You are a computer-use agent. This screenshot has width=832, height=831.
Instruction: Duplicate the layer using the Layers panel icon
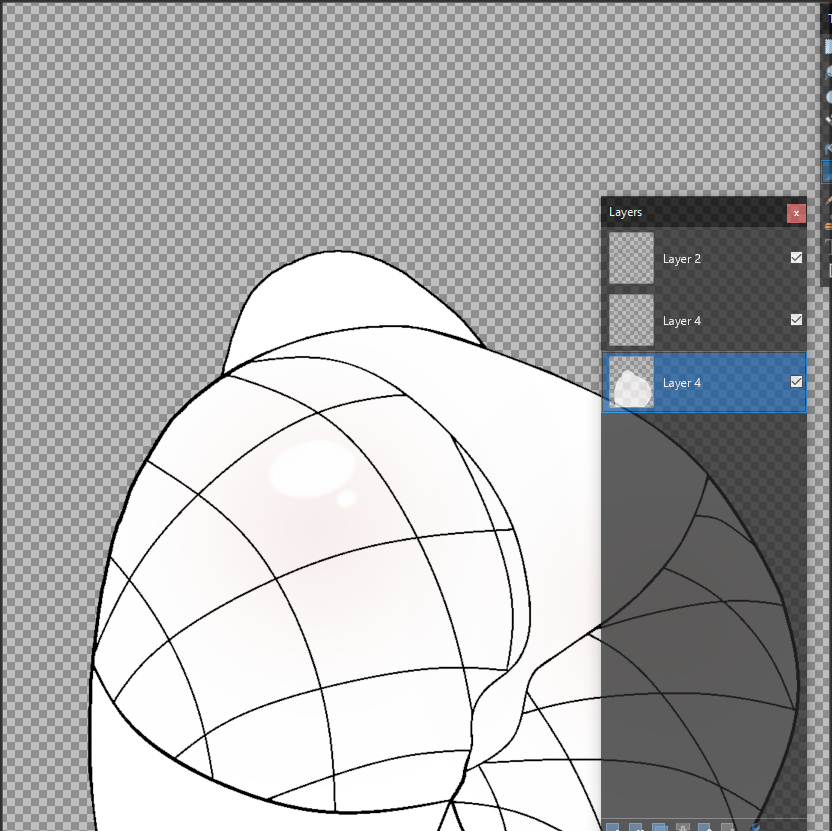(659, 827)
